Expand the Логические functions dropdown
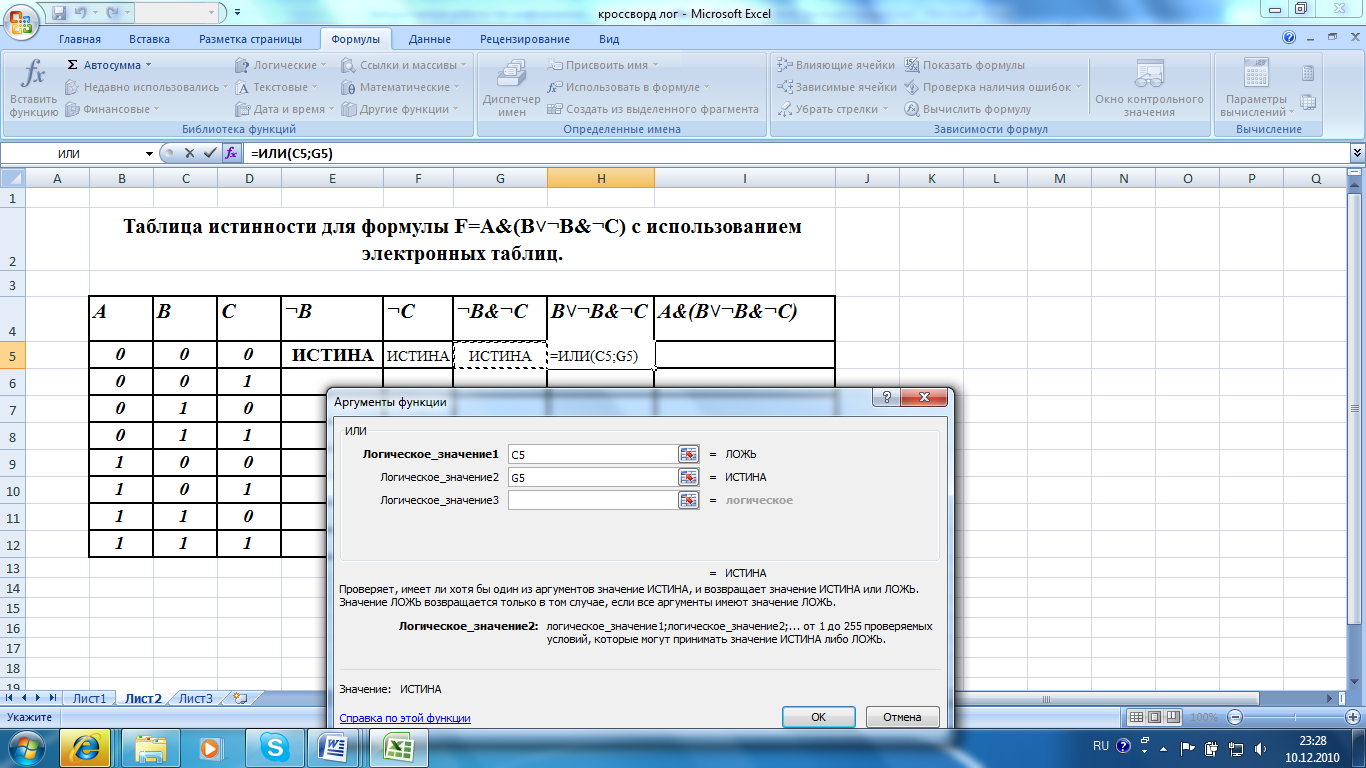 (x=283, y=65)
